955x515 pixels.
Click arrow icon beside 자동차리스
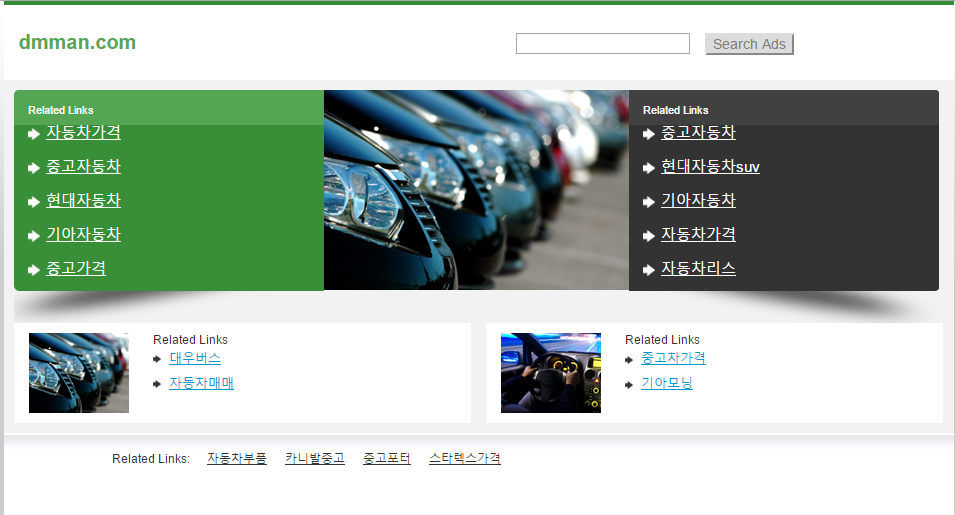pyautogui.click(x=649, y=270)
